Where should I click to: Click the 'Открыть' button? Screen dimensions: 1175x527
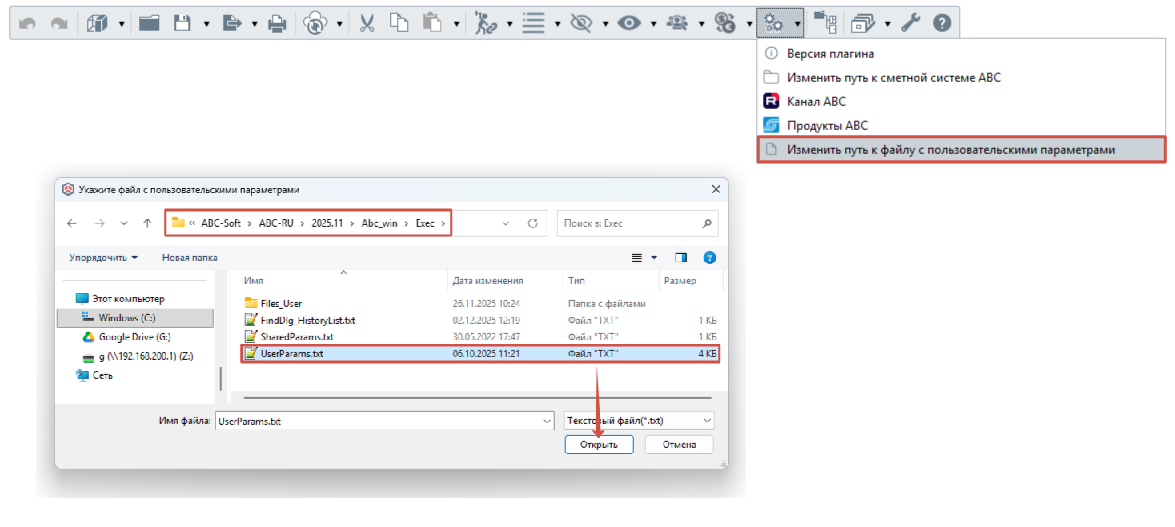point(599,445)
